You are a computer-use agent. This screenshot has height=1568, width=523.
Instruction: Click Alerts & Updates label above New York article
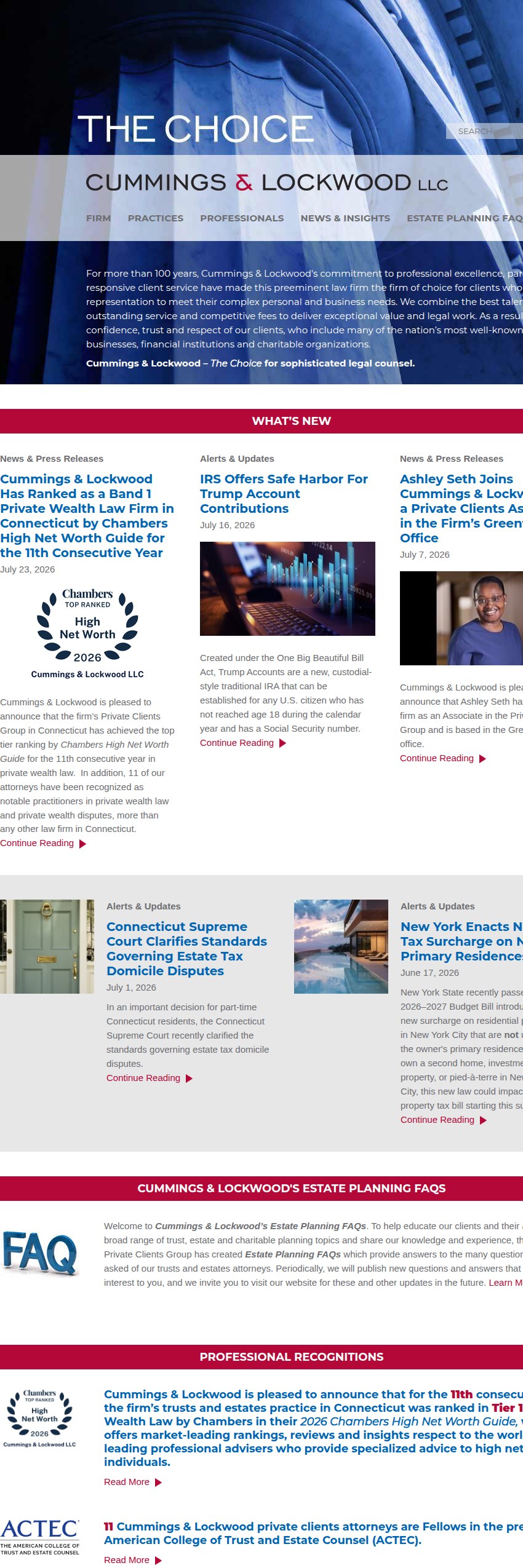(437, 906)
